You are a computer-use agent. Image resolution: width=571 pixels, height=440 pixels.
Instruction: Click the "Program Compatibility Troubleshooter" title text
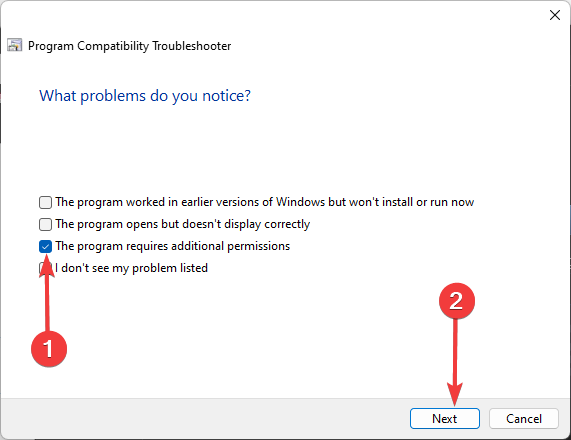click(129, 46)
